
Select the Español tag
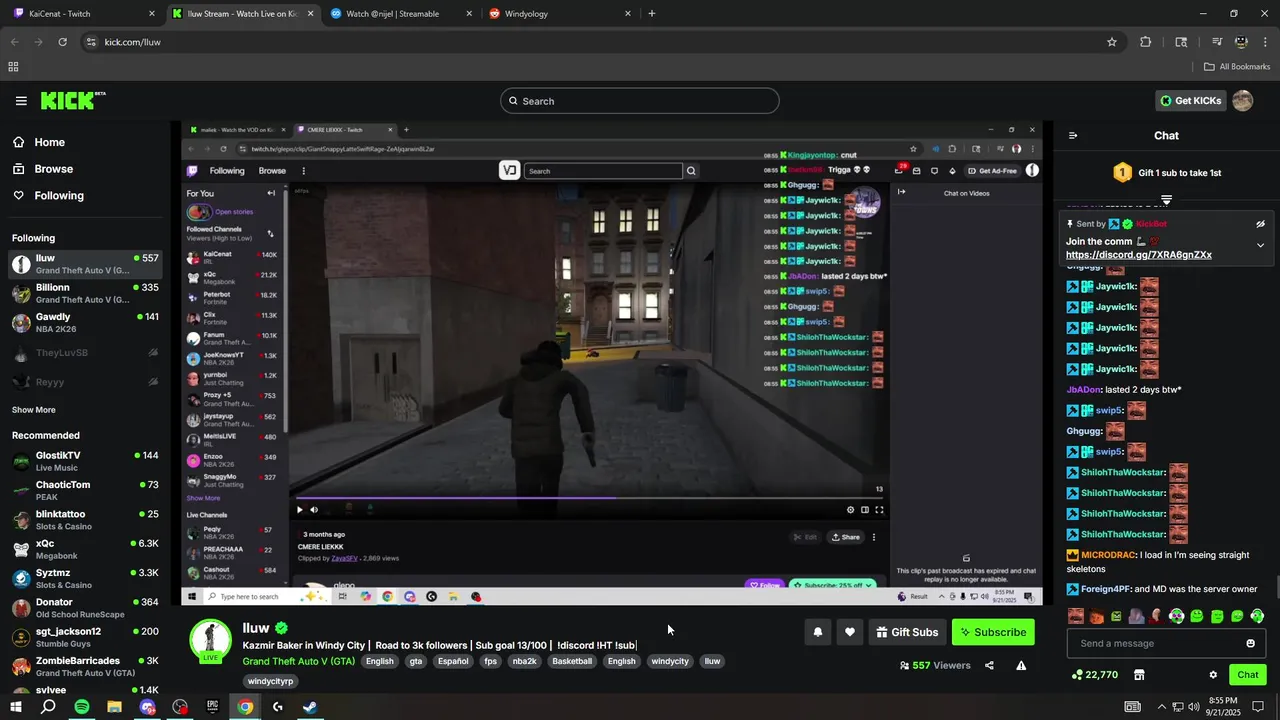coord(453,661)
